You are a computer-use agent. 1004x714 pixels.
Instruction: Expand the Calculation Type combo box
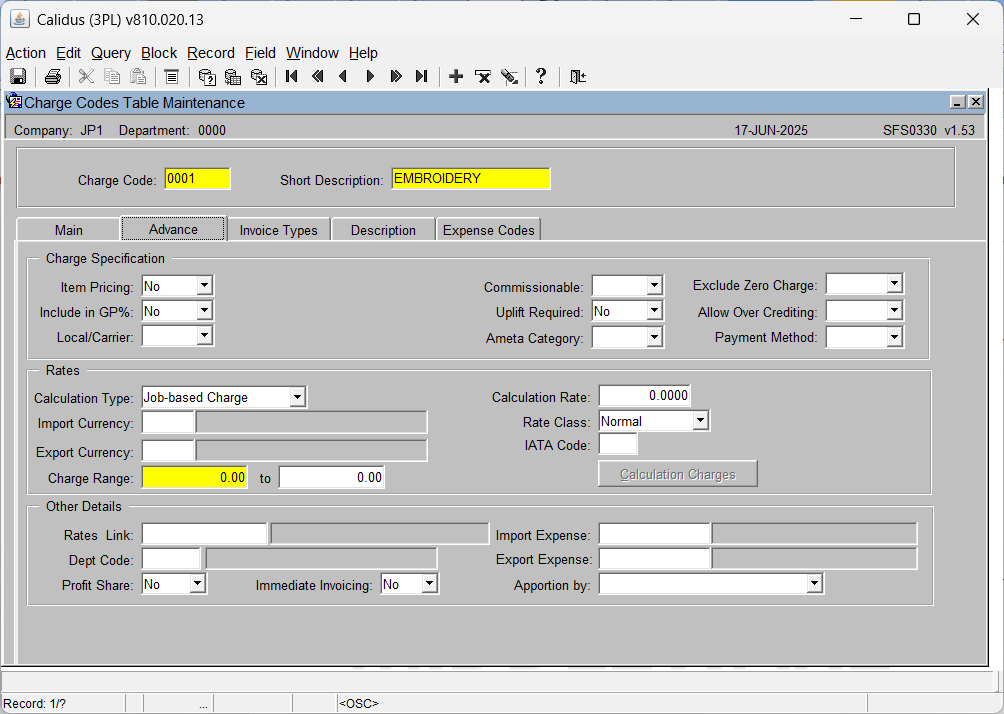pos(297,397)
